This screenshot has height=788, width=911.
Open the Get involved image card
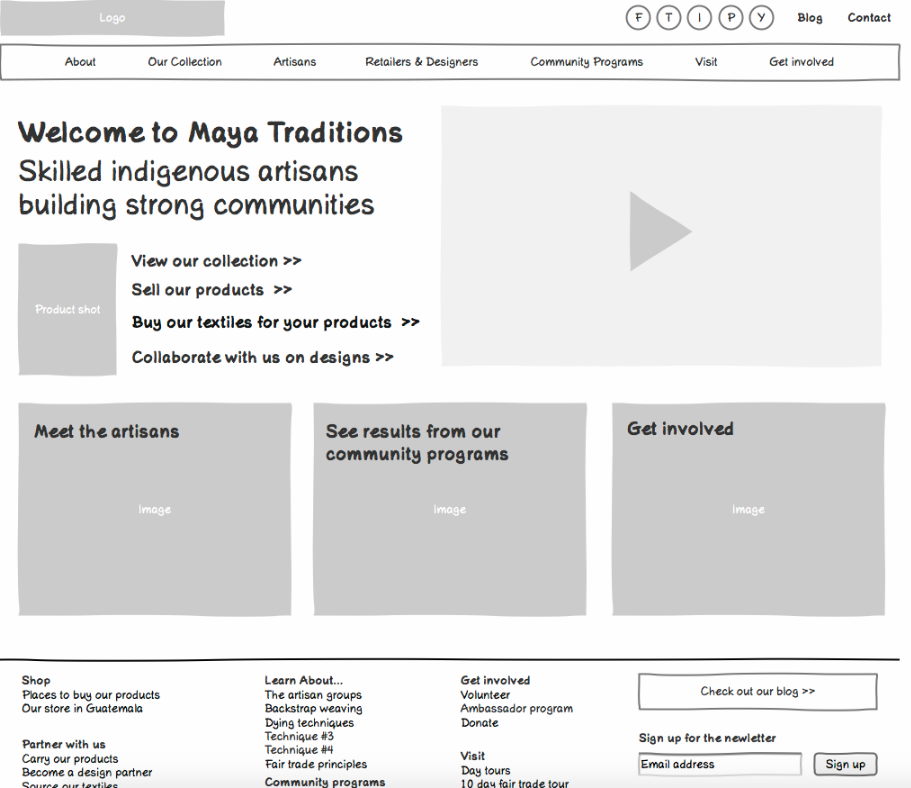[x=747, y=509]
